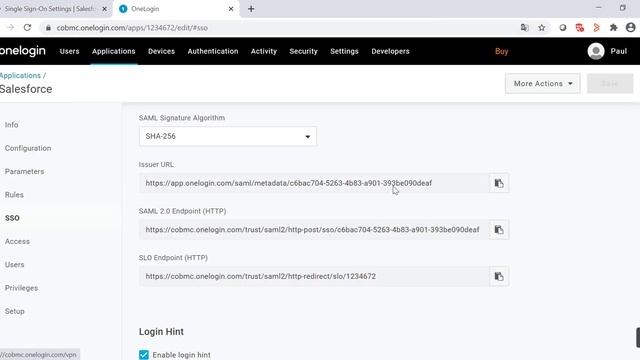Open the SAML Signature Algorithm dropdown

(x=228, y=136)
